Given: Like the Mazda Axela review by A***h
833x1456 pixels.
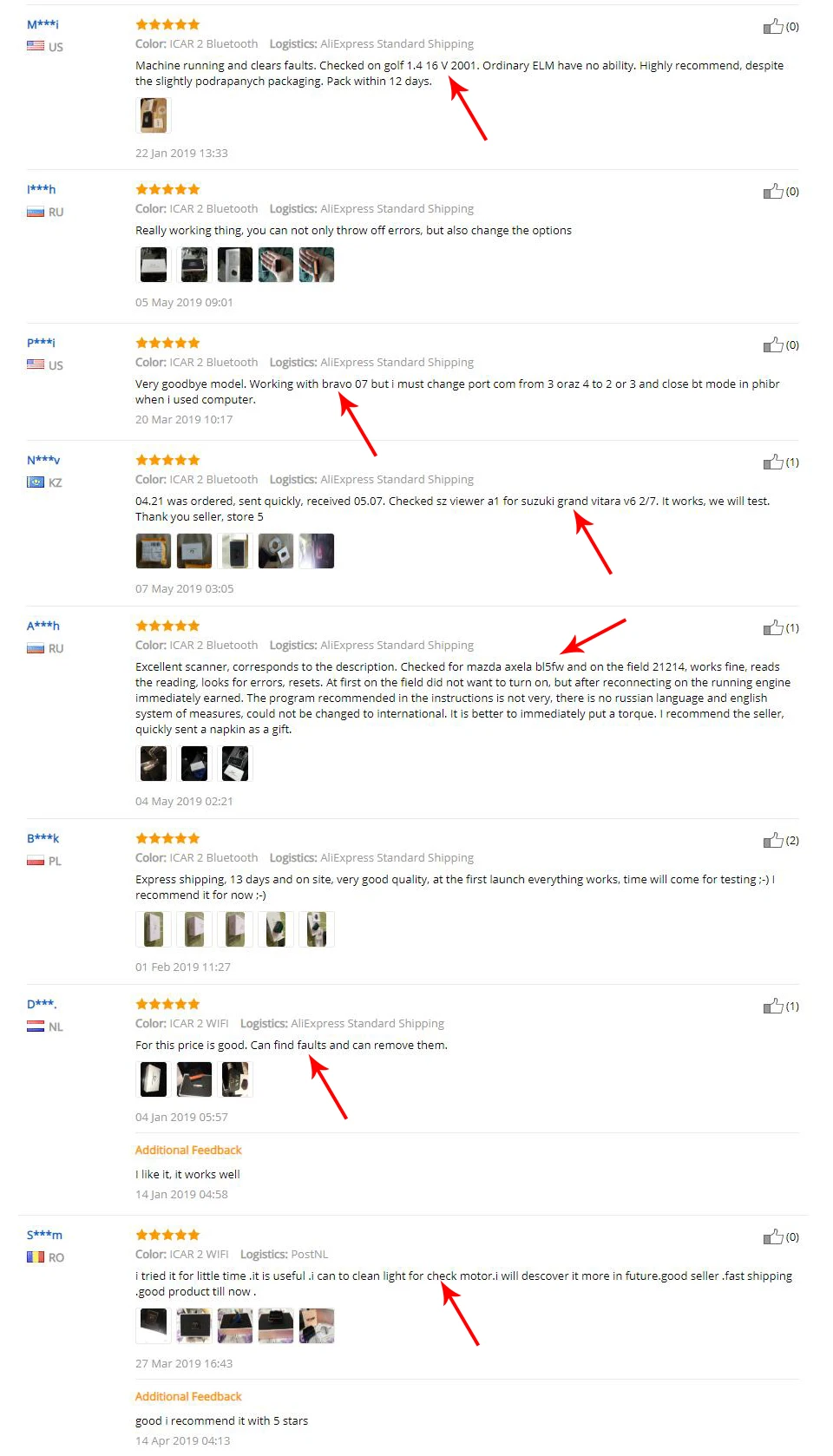Looking at the screenshot, I should tap(773, 628).
